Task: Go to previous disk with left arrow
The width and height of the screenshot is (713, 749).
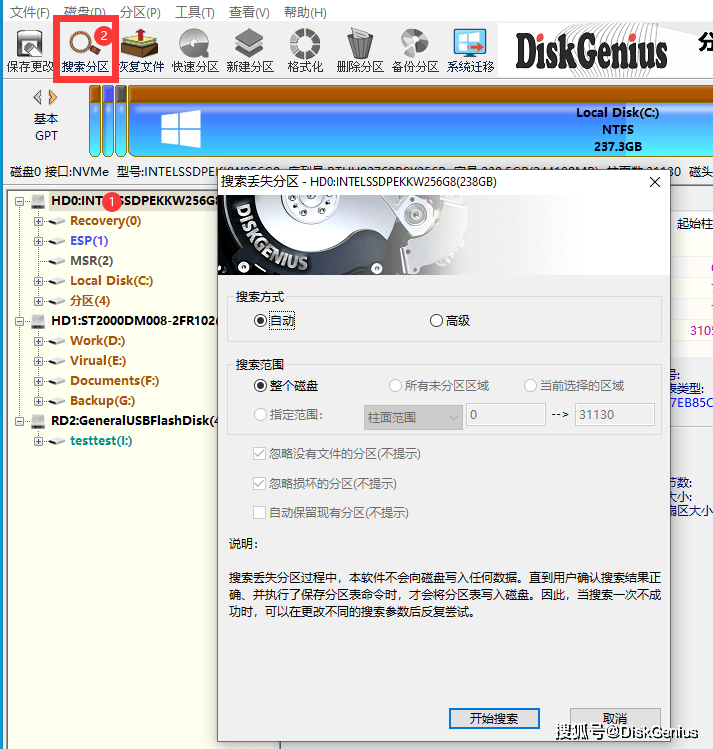Action: [37, 97]
